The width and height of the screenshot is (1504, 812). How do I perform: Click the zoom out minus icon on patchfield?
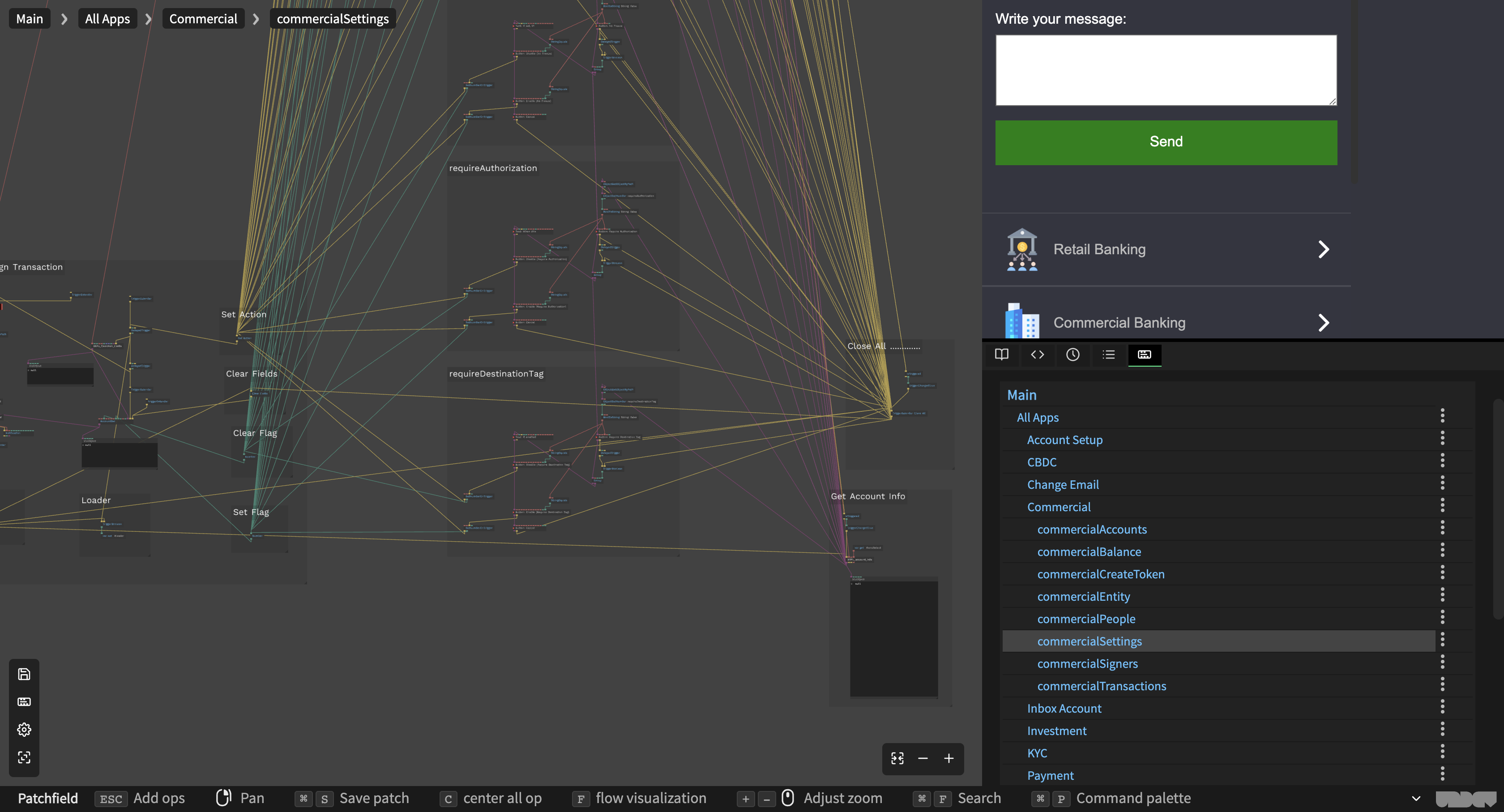[923, 758]
